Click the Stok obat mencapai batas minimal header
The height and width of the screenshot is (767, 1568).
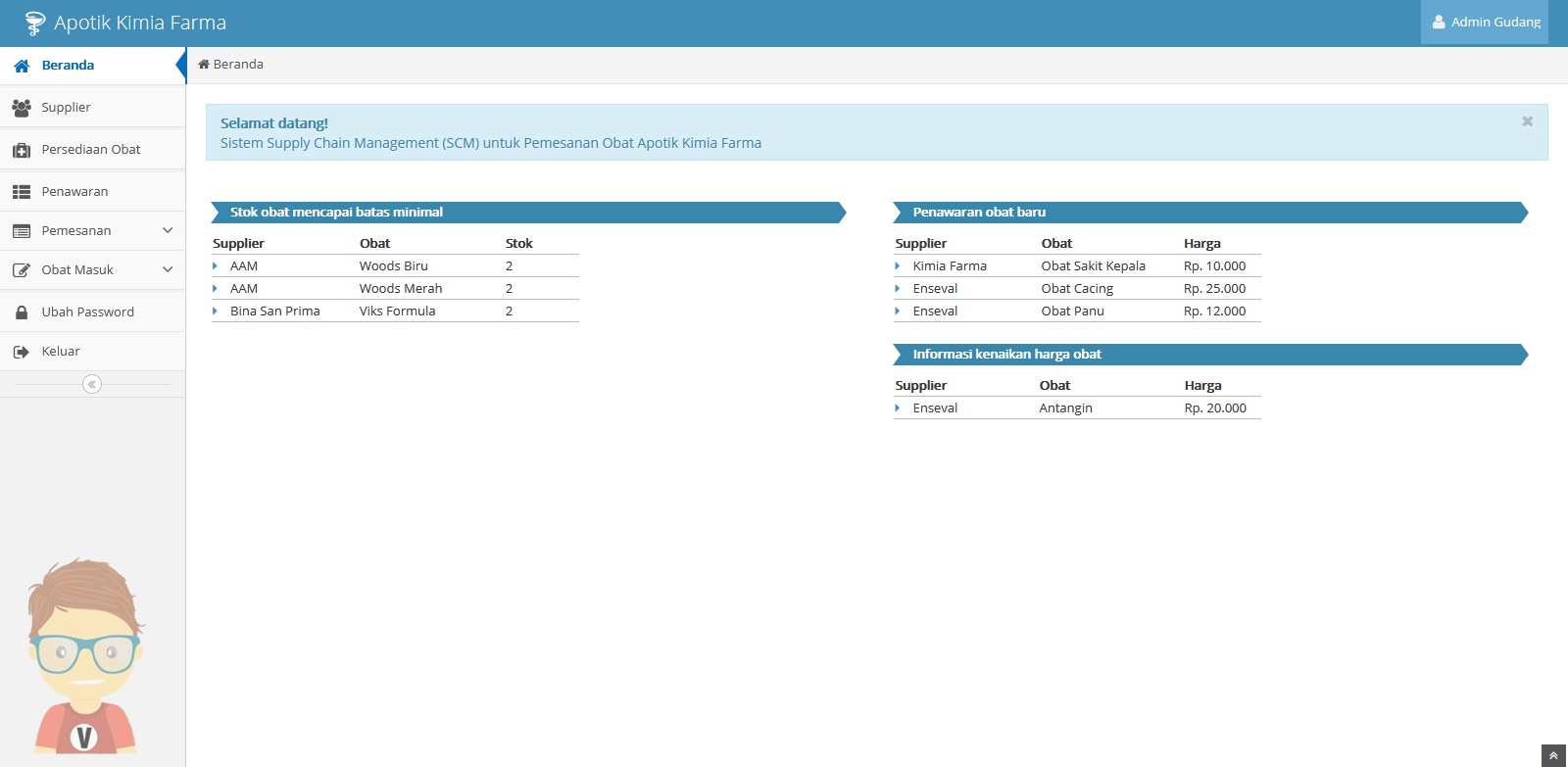pyautogui.click(x=528, y=213)
